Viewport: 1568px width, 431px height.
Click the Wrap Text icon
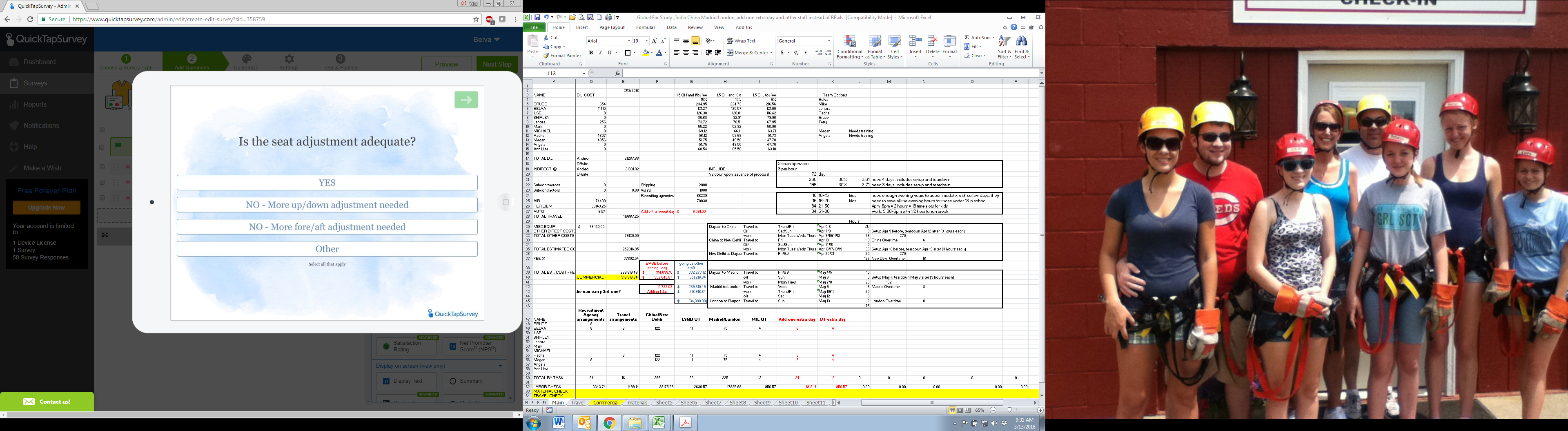(730, 41)
